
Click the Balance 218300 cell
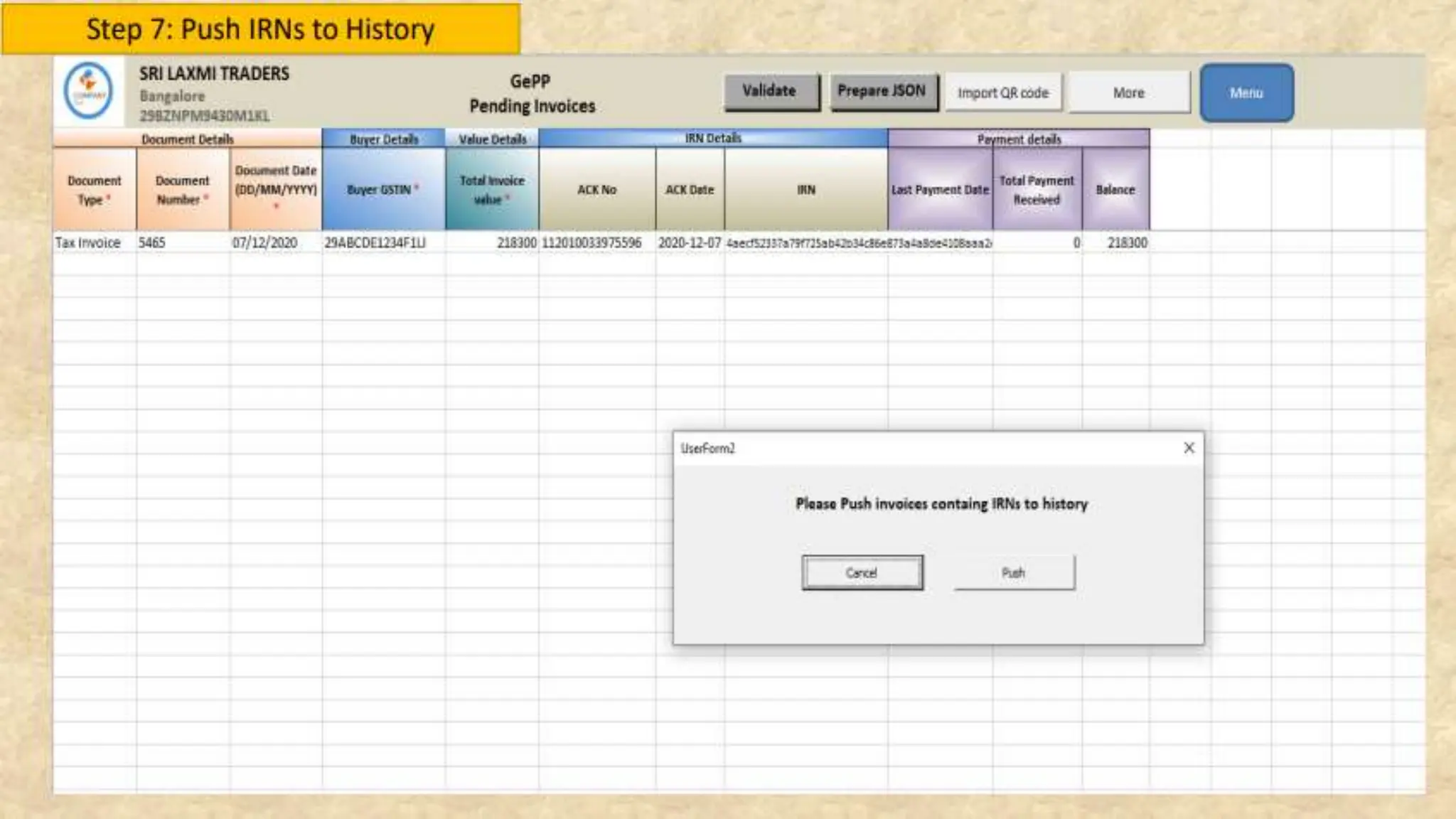1126,243
